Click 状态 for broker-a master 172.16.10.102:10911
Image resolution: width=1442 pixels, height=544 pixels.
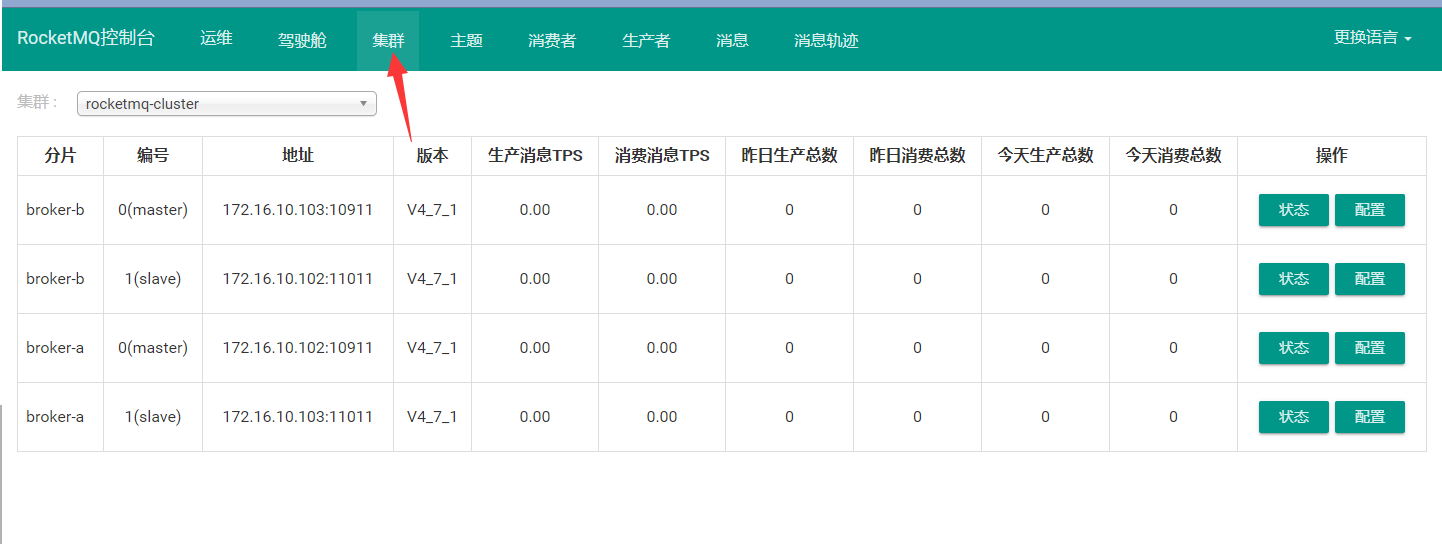(x=1294, y=348)
